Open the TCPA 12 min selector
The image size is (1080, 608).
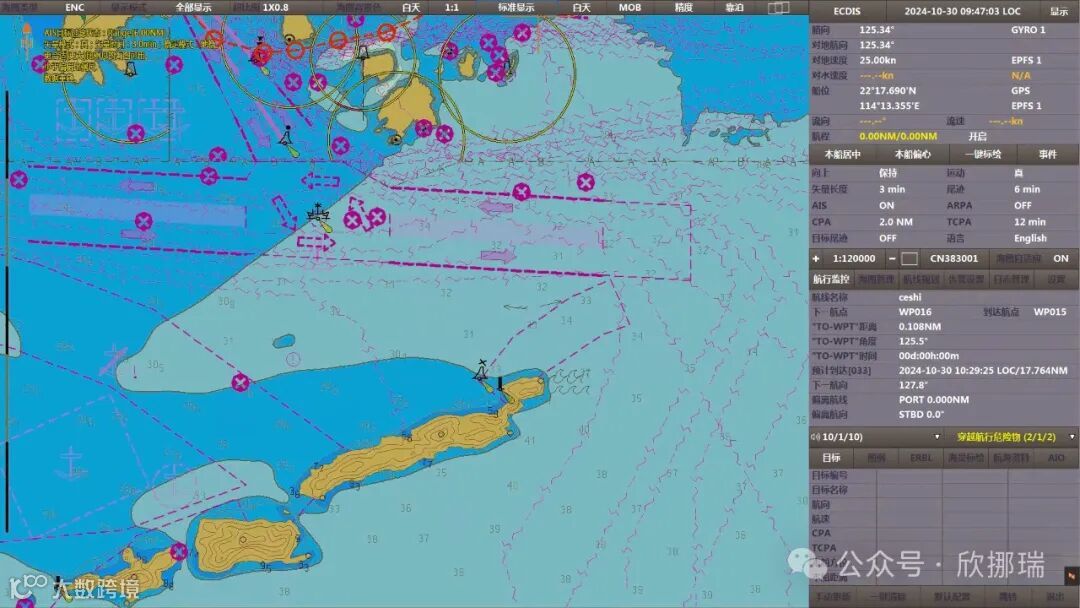[1029, 222]
